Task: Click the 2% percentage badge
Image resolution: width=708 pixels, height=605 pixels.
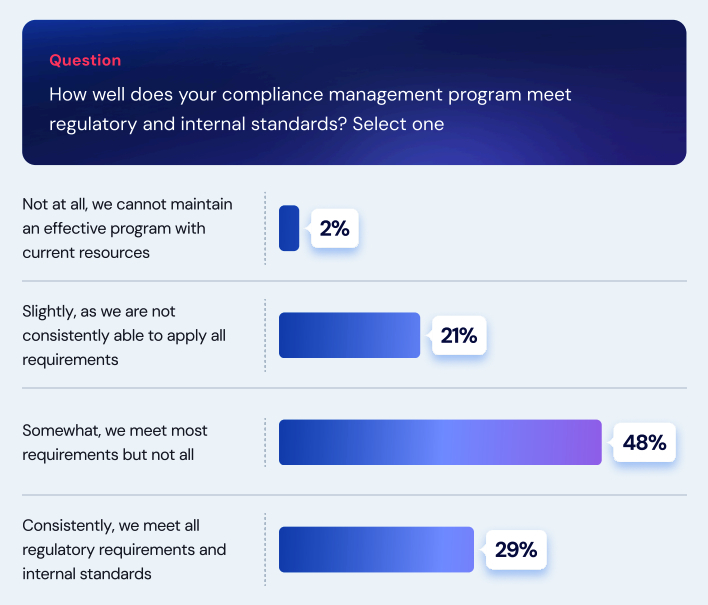Action: [x=335, y=229]
